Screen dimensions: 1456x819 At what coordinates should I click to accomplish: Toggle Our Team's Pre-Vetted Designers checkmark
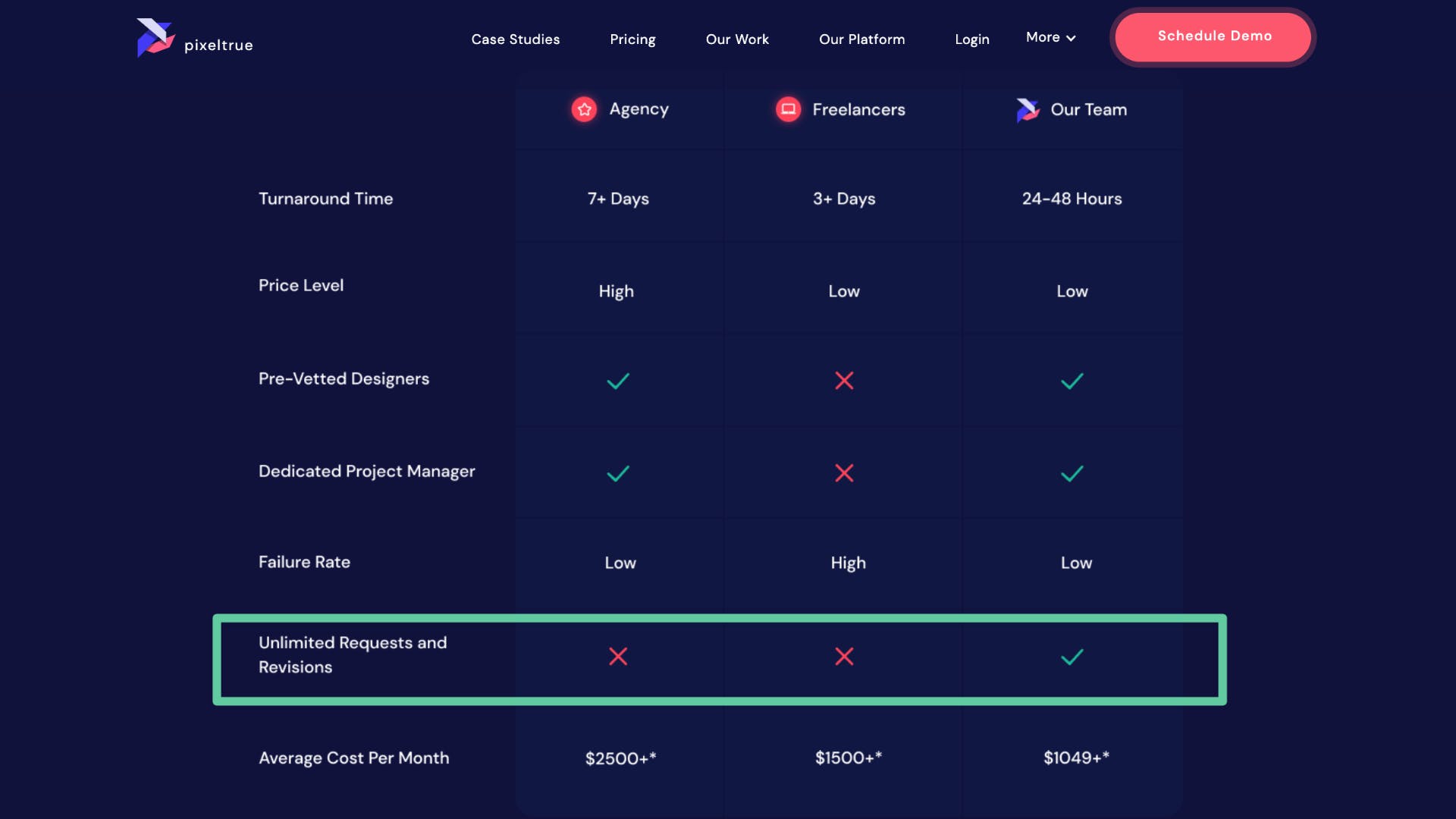pos(1072,381)
